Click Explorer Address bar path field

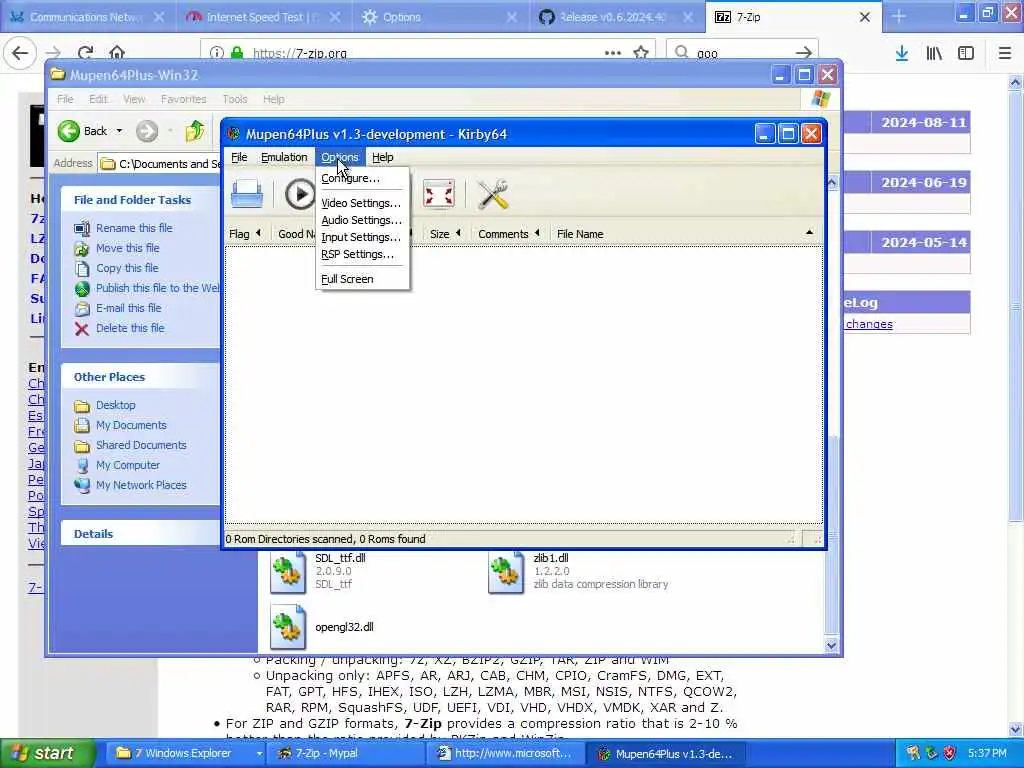click(159, 164)
